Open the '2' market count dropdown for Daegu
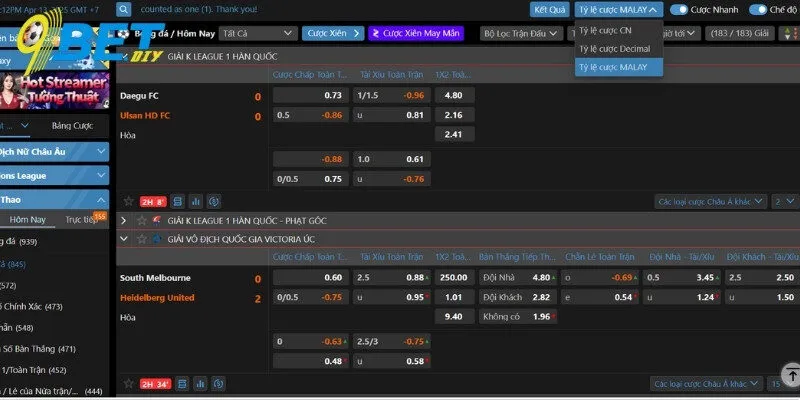This screenshot has width=800, height=400. [785, 202]
